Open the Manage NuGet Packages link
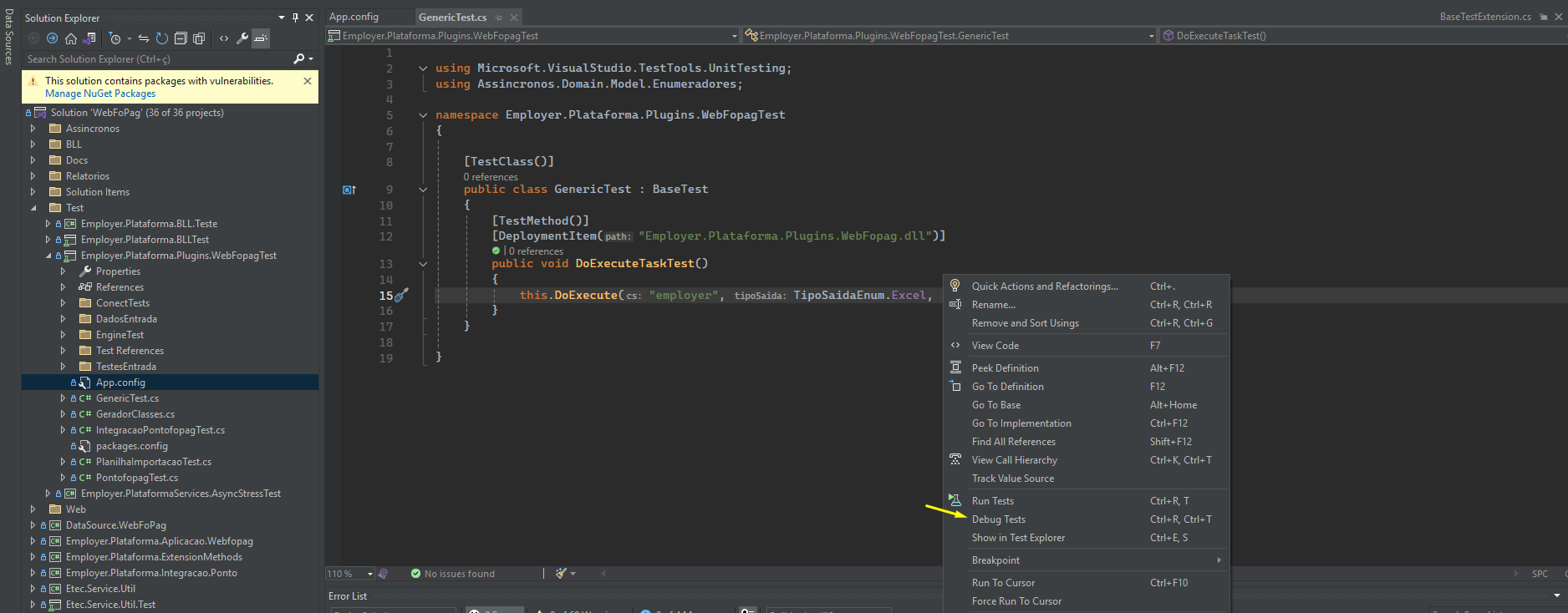Screen dimensions: 1568x613 coord(100,94)
